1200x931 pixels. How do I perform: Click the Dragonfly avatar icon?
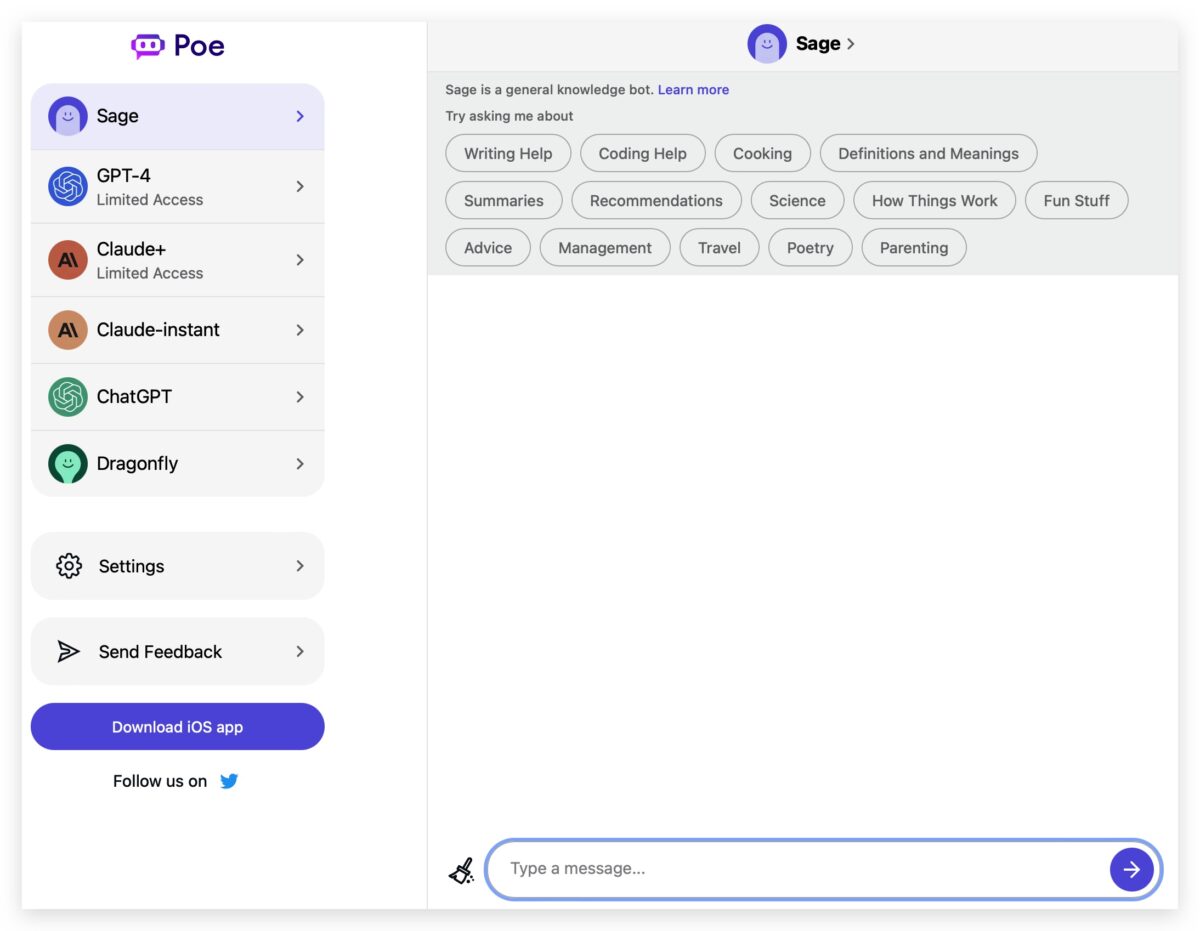pos(68,464)
